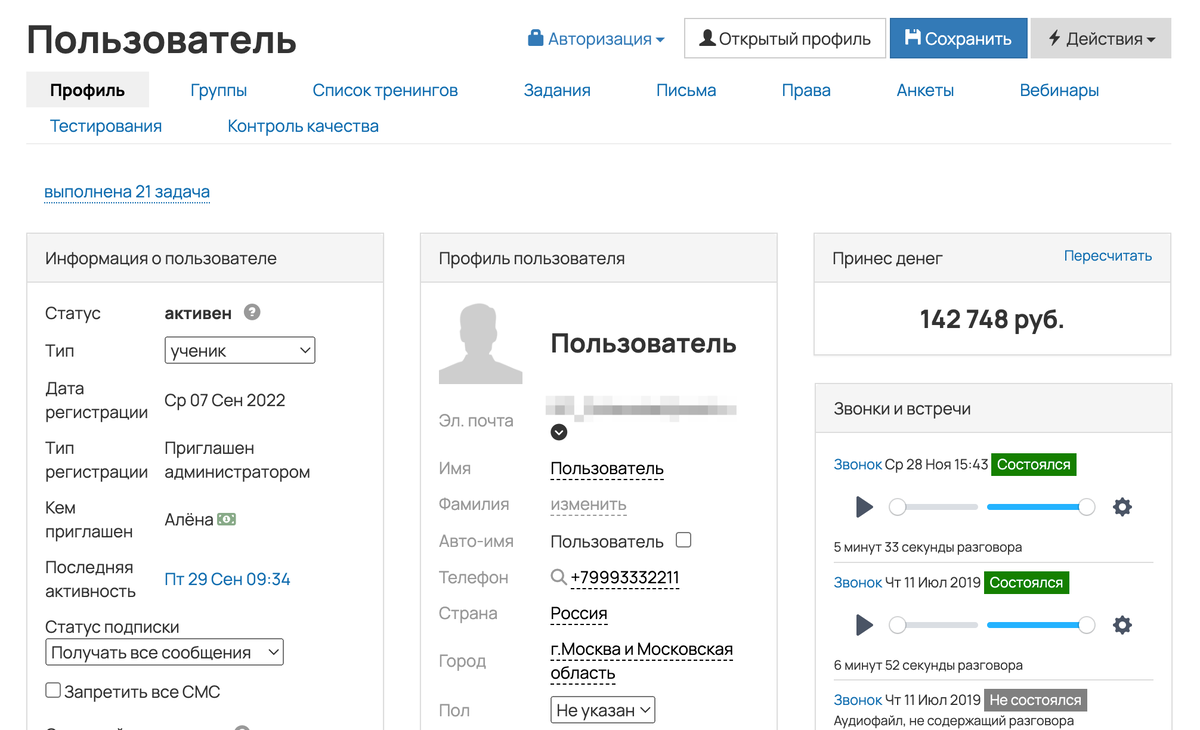The height and width of the screenshot is (730, 1200).
Task: Click the 'Сохранить' button
Action: click(x=958, y=39)
